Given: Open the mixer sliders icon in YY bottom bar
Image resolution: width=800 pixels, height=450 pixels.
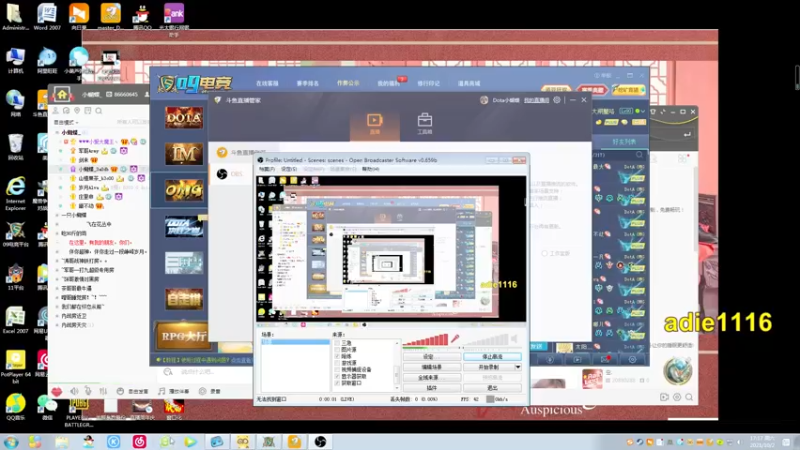Looking at the screenshot, I should [104, 391].
